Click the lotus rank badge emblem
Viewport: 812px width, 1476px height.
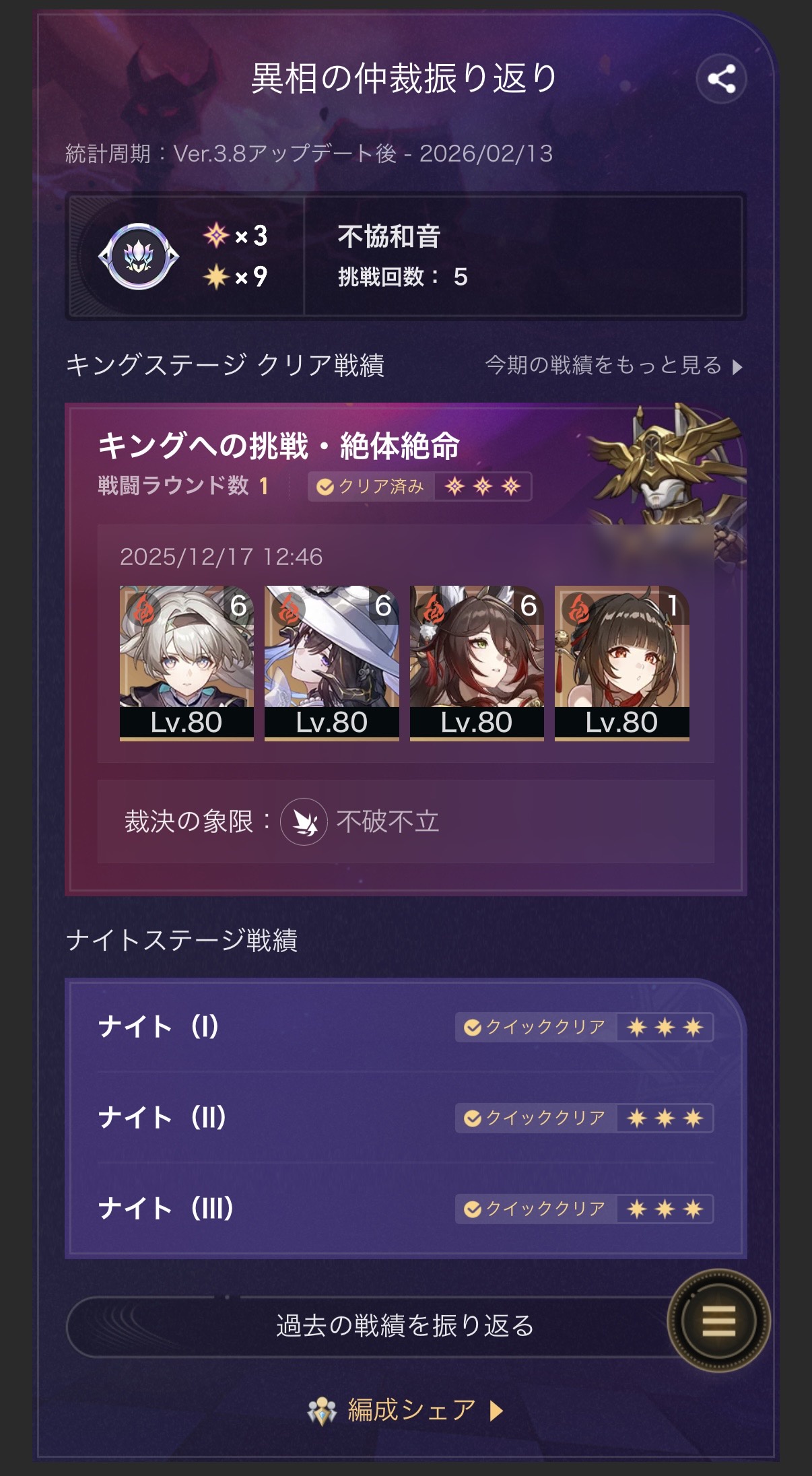pos(139,257)
